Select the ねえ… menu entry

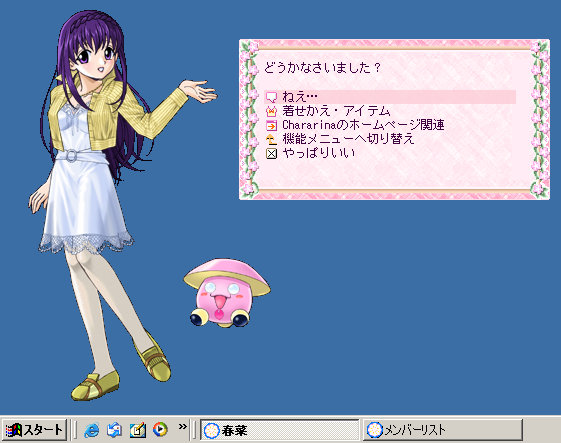[390, 97]
